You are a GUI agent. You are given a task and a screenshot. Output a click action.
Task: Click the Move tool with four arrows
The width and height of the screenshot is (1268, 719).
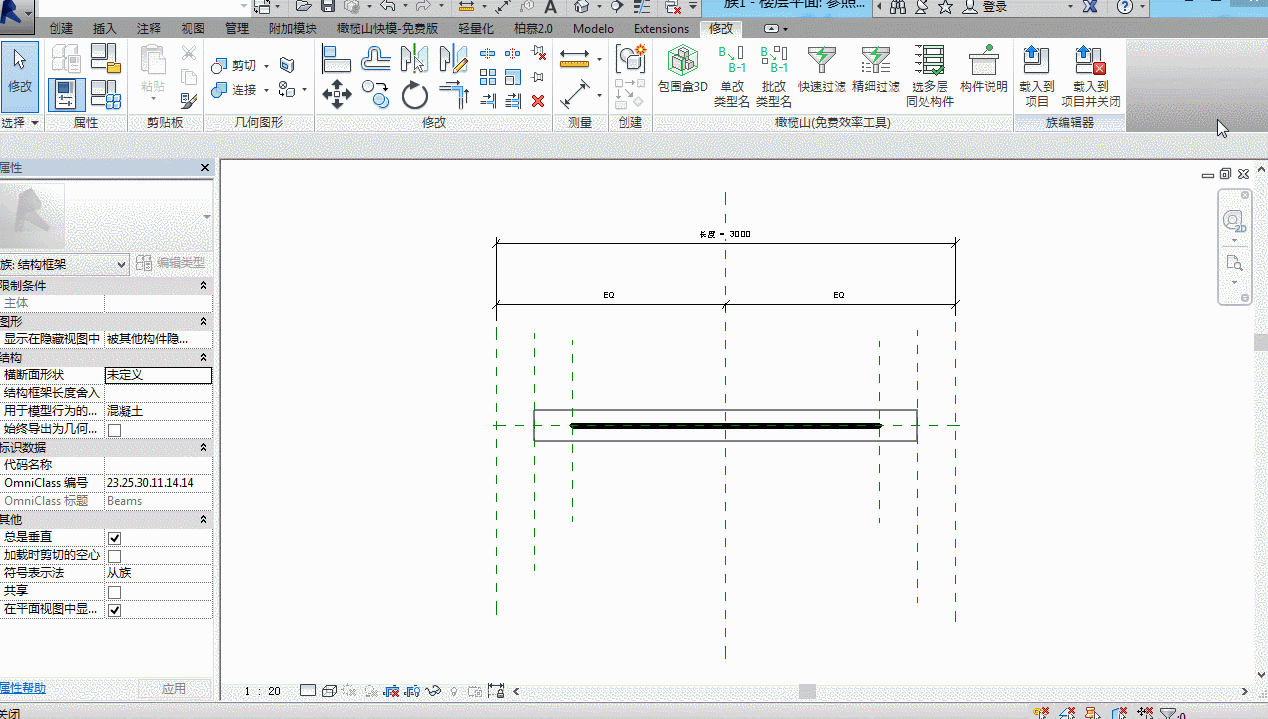(x=337, y=96)
